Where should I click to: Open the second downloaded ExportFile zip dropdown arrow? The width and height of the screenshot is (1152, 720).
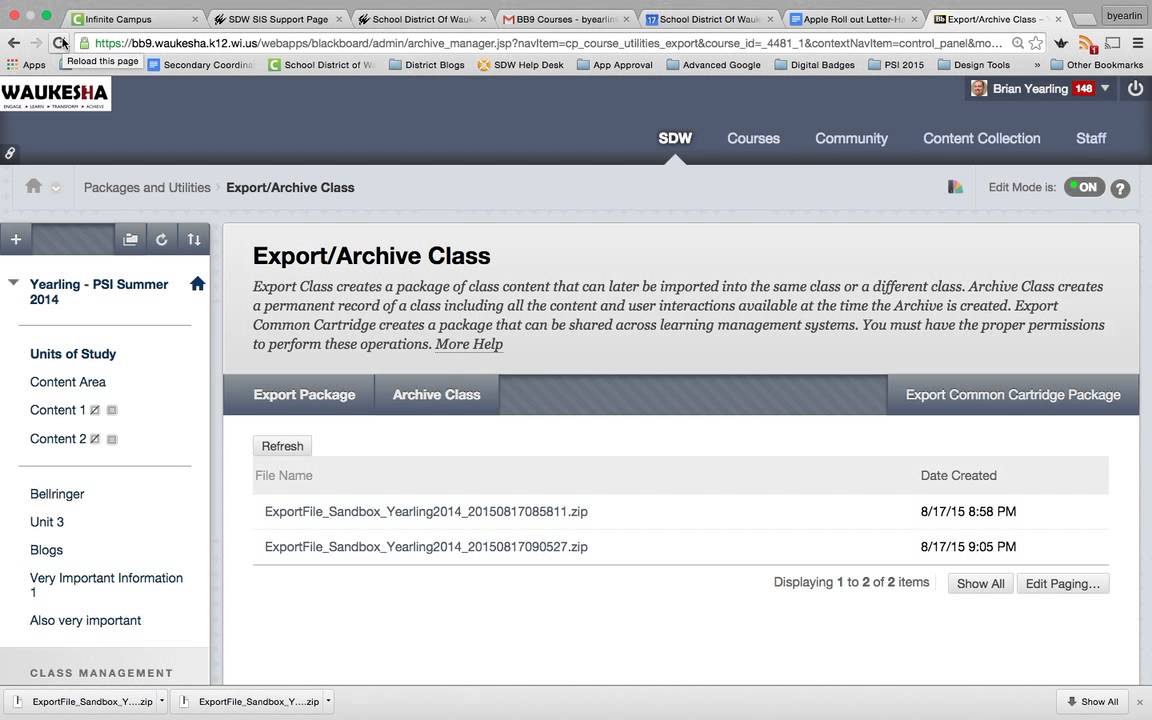coord(328,701)
